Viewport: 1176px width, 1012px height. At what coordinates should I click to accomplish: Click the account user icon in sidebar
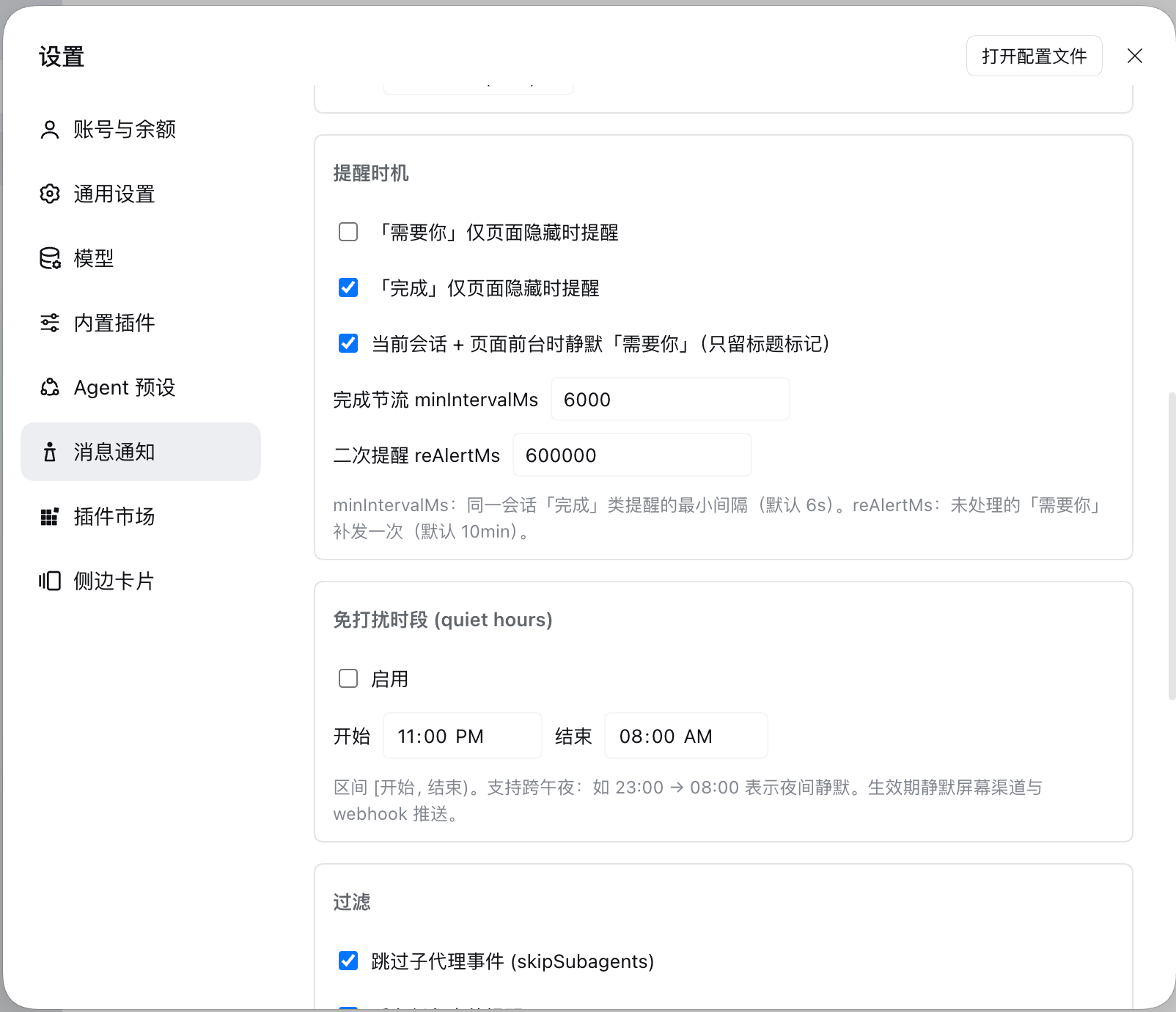[x=50, y=130]
